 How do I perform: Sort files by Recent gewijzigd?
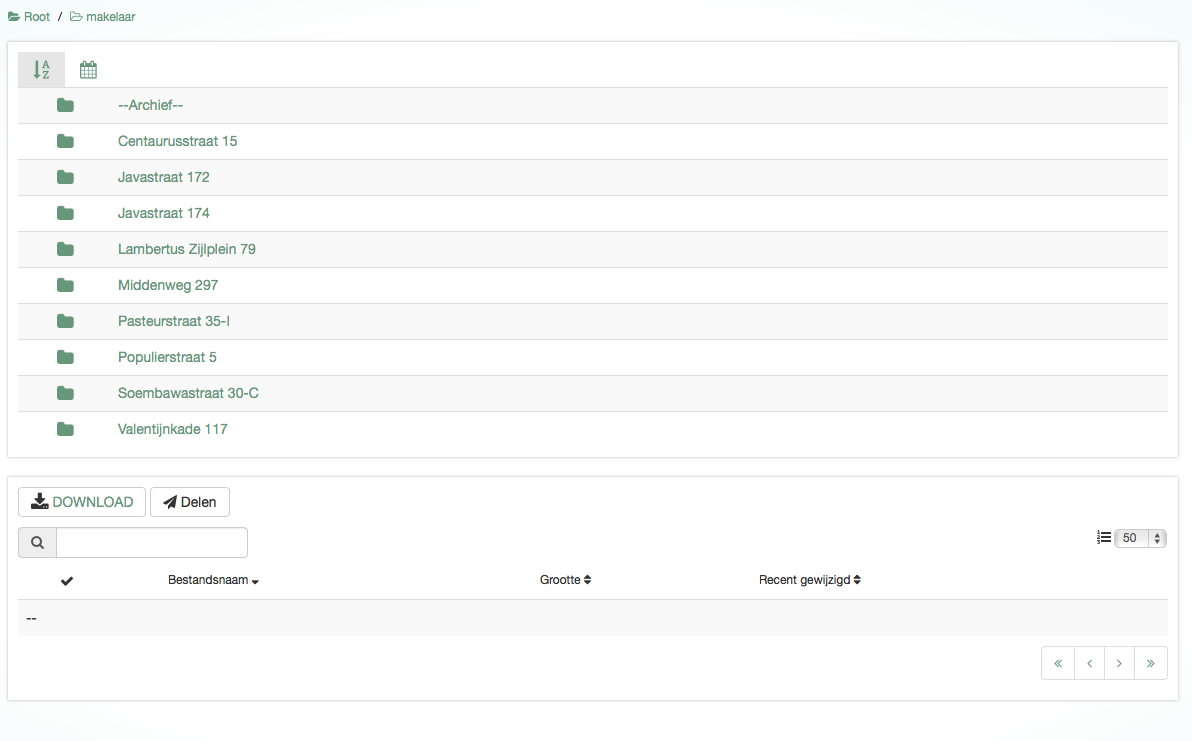tap(809, 580)
